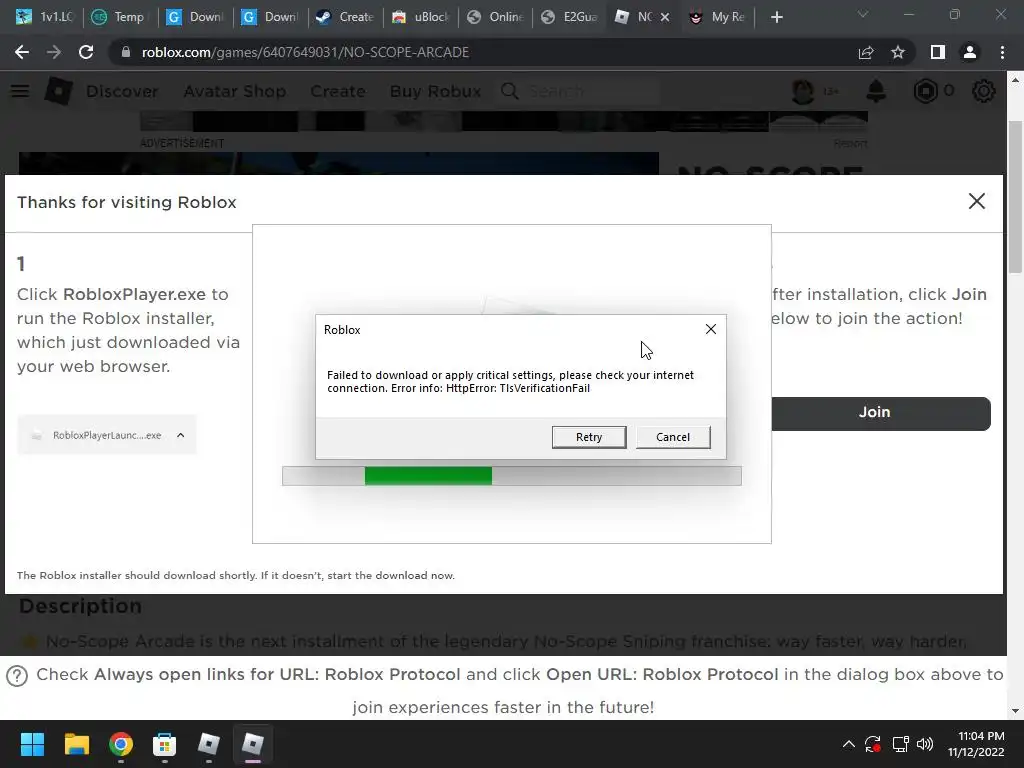Open File Explorer from the taskbar
This screenshot has height=768, width=1024.
[x=76, y=744]
